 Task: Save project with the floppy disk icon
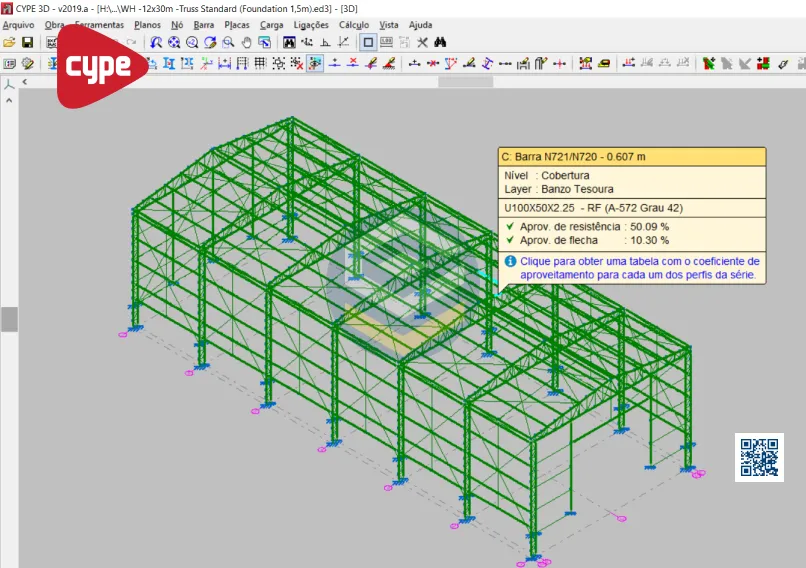28,43
